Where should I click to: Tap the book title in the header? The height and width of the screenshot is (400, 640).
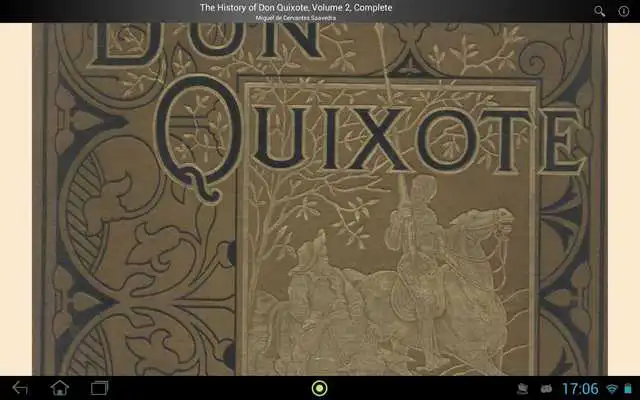[x=296, y=7]
